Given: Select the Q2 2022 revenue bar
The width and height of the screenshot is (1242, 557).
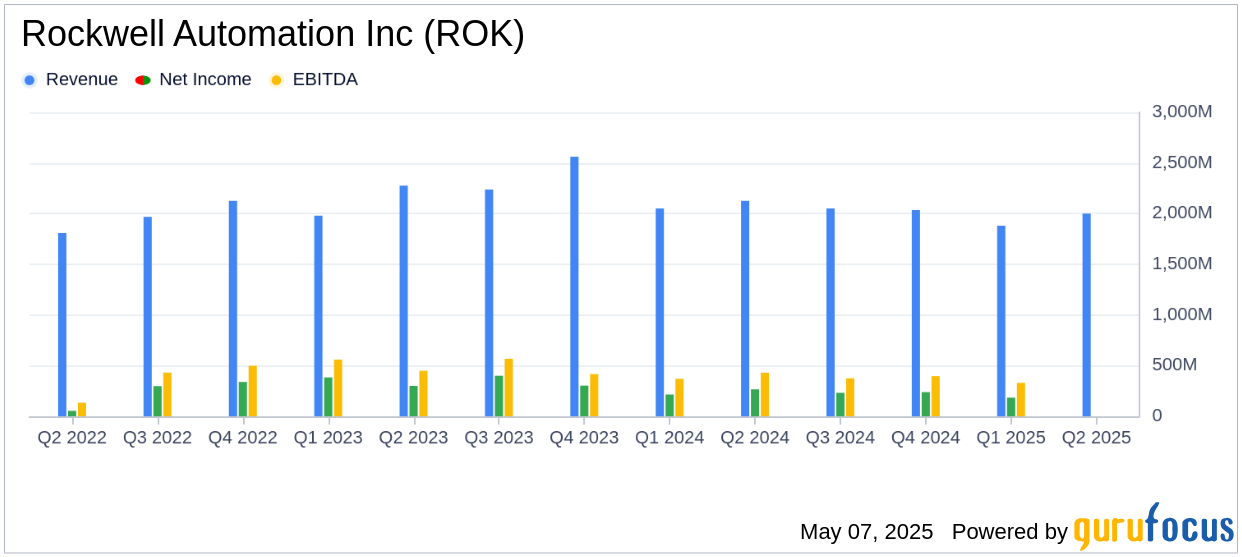Looking at the screenshot, I should coord(62,324).
